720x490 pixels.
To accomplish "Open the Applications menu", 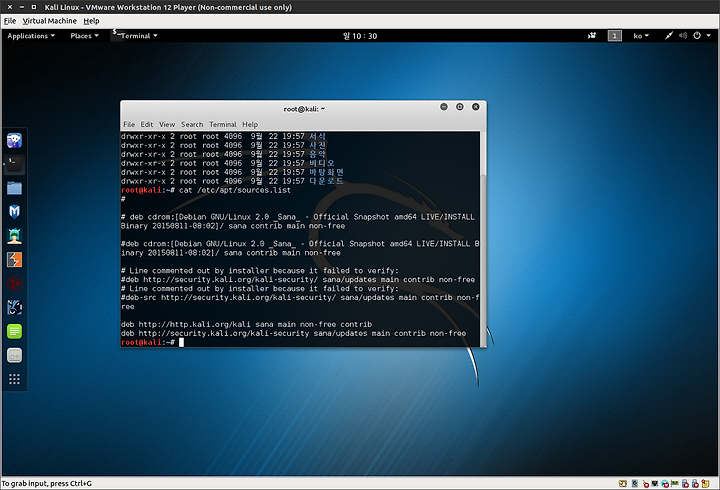I will (x=31, y=36).
